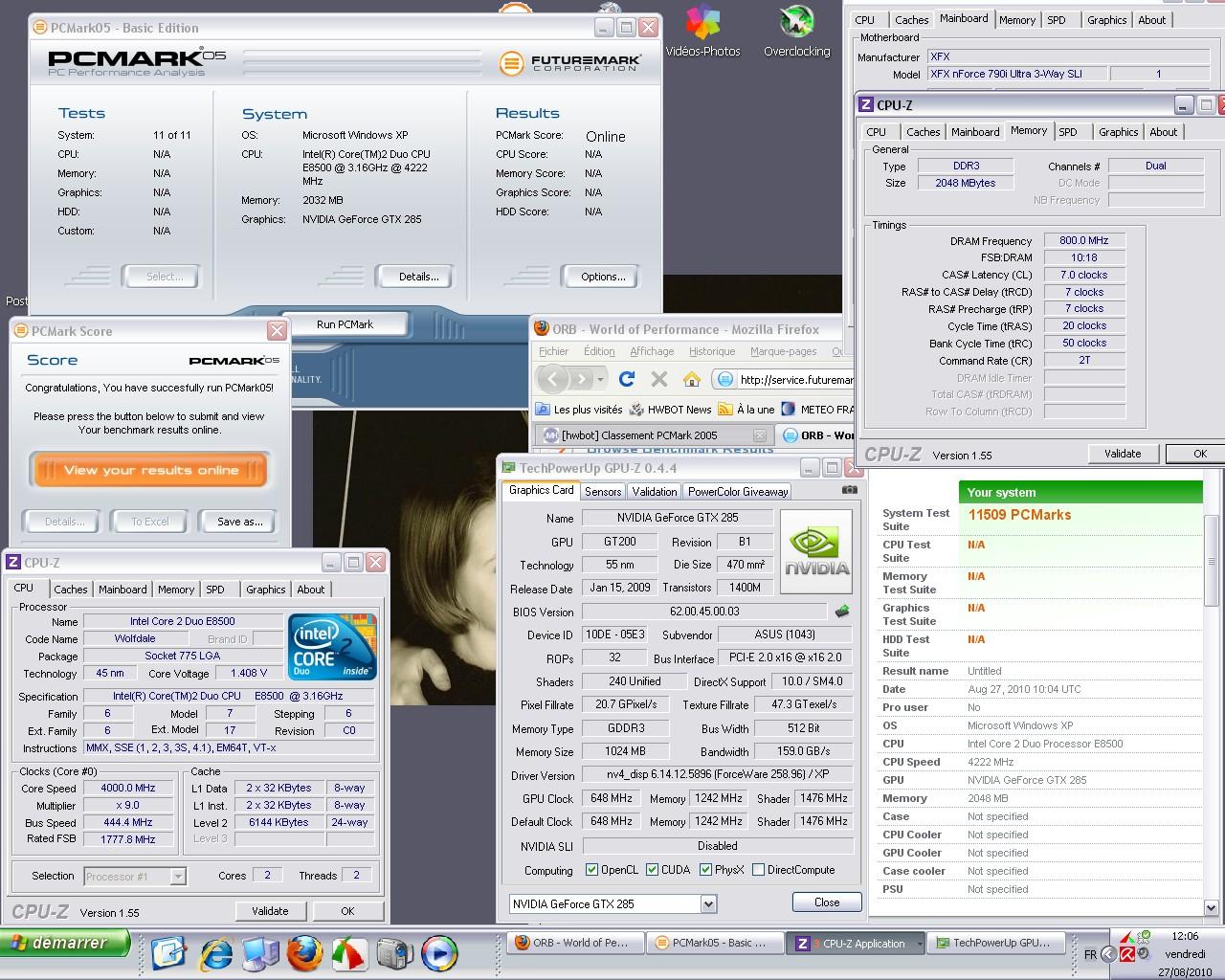1225x980 pixels.
Task: Open Les plus visités bookmarks folder
Action: point(578,409)
